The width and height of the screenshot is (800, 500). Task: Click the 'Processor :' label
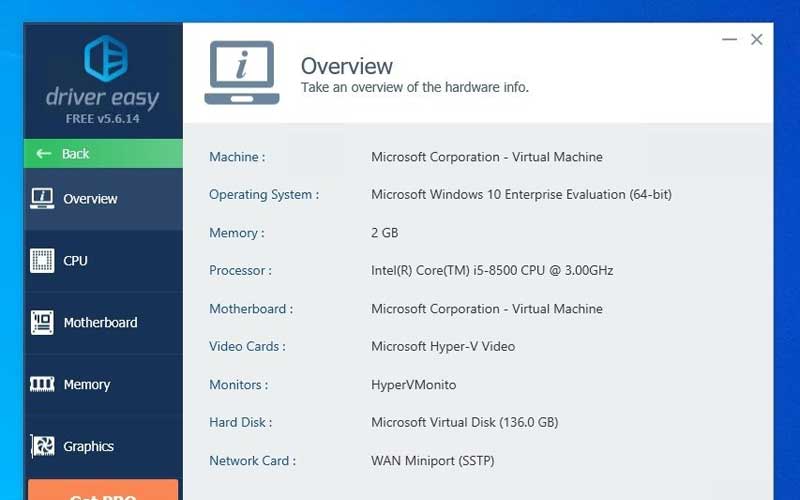pyautogui.click(x=240, y=270)
